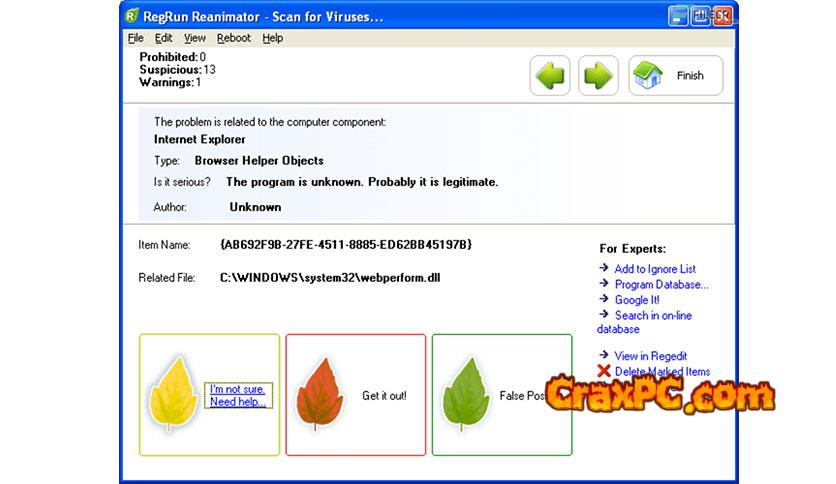Click "The program is unknown" seriousness text
This screenshot has height=484, width=836.
tap(362, 182)
